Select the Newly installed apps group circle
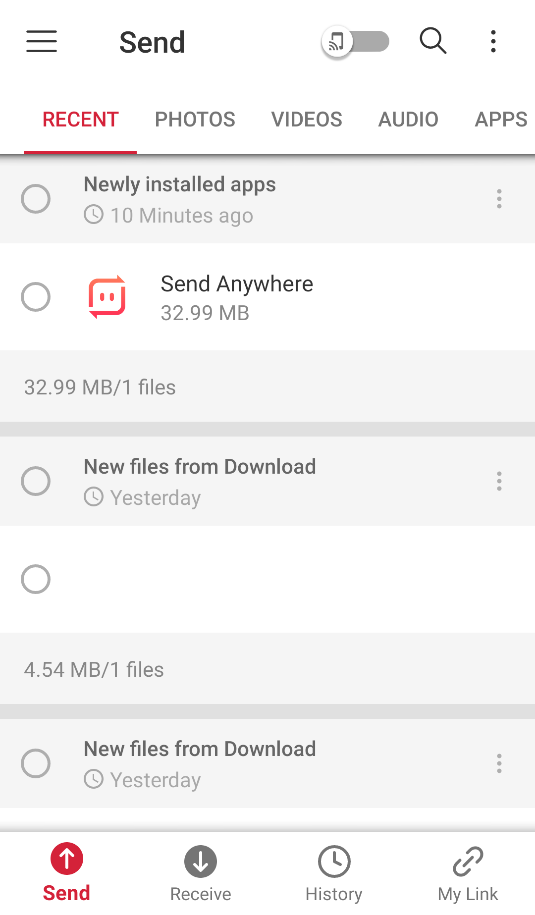 [36, 199]
